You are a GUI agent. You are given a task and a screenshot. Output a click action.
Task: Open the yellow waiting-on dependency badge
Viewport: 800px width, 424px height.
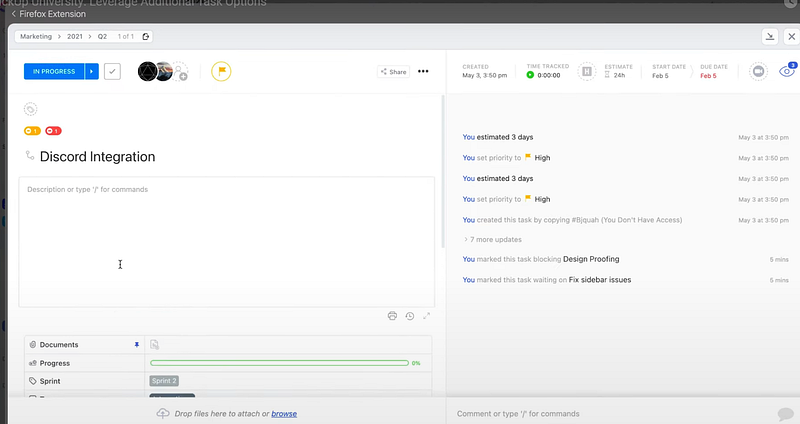[x=32, y=131]
